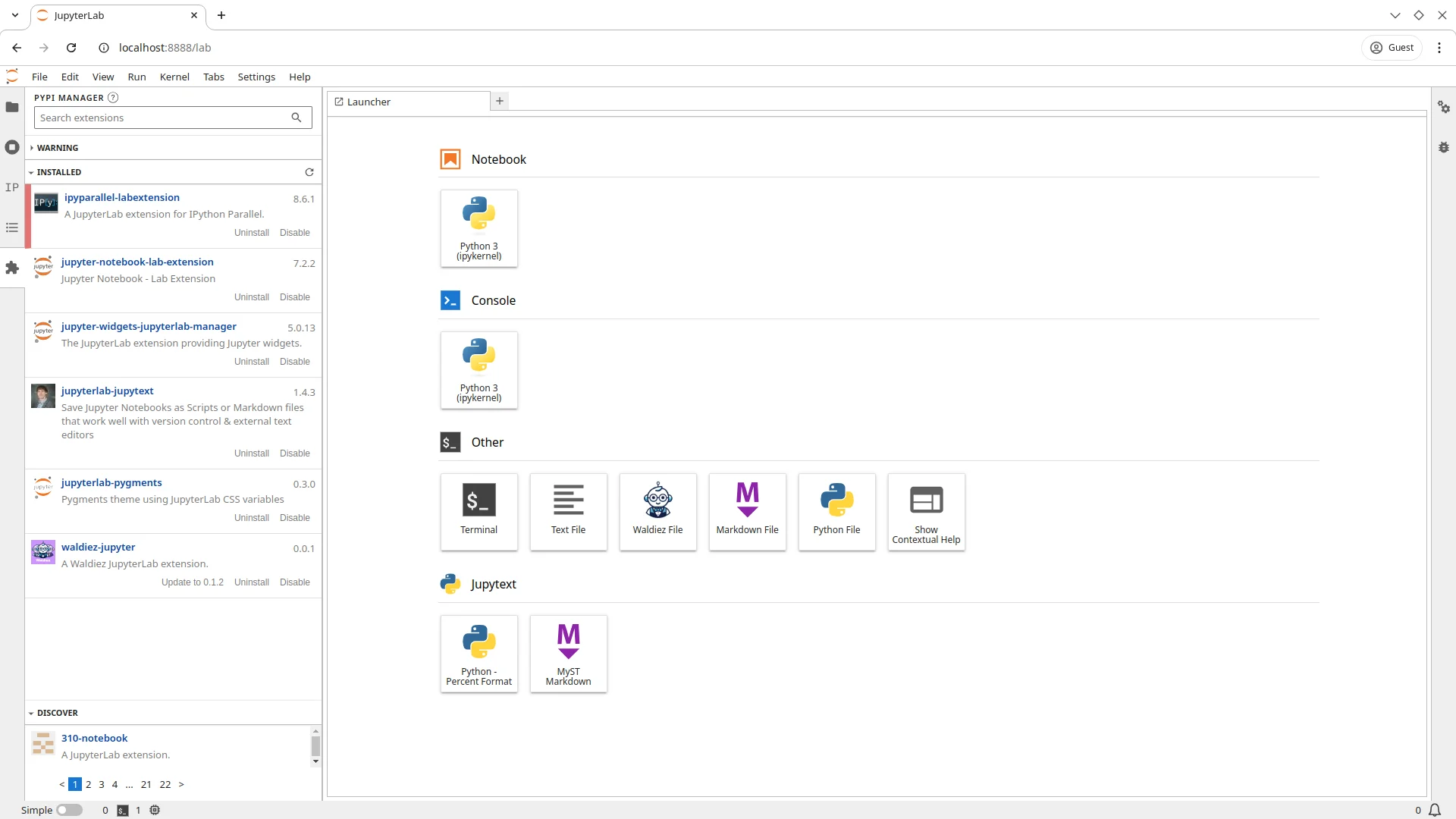Refresh the installed extensions list
Viewport: 1456px width, 819px height.
309,172
